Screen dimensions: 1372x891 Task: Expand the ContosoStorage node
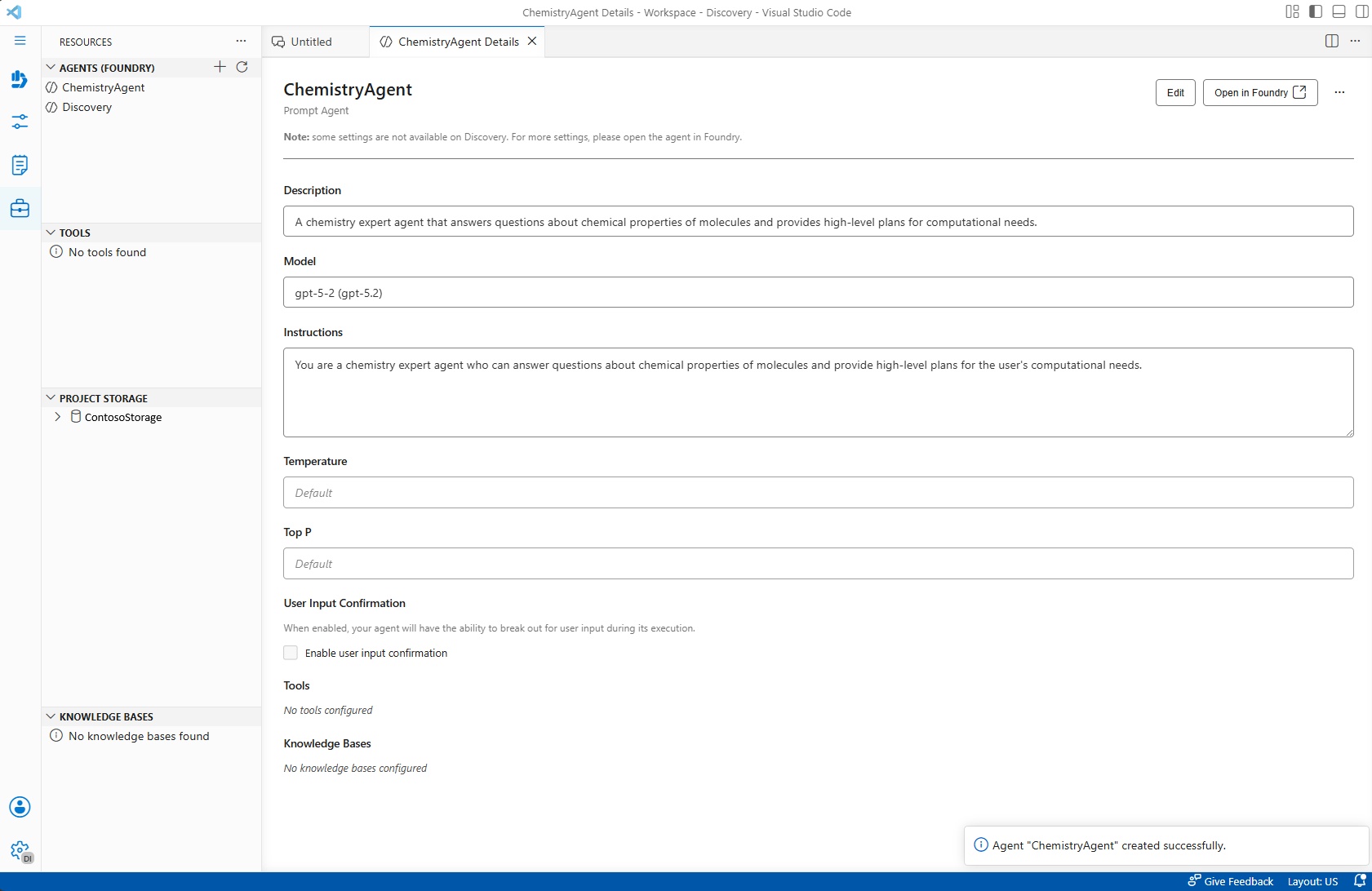57,417
